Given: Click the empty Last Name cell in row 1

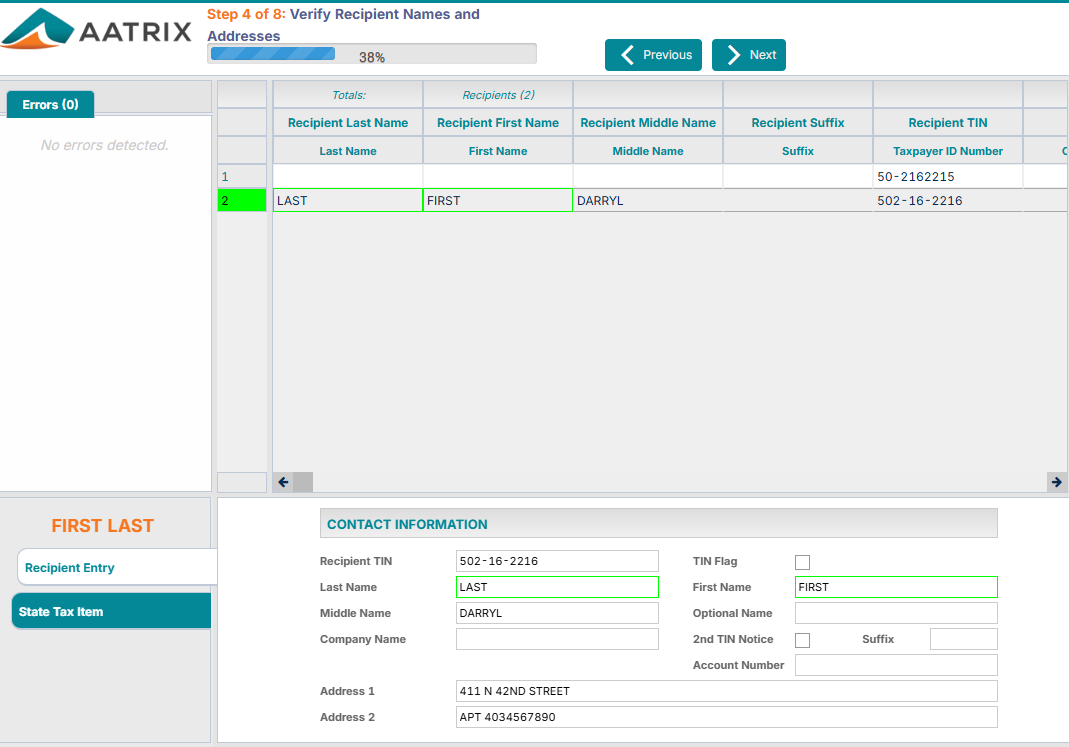Looking at the screenshot, I should coord(348,177).
